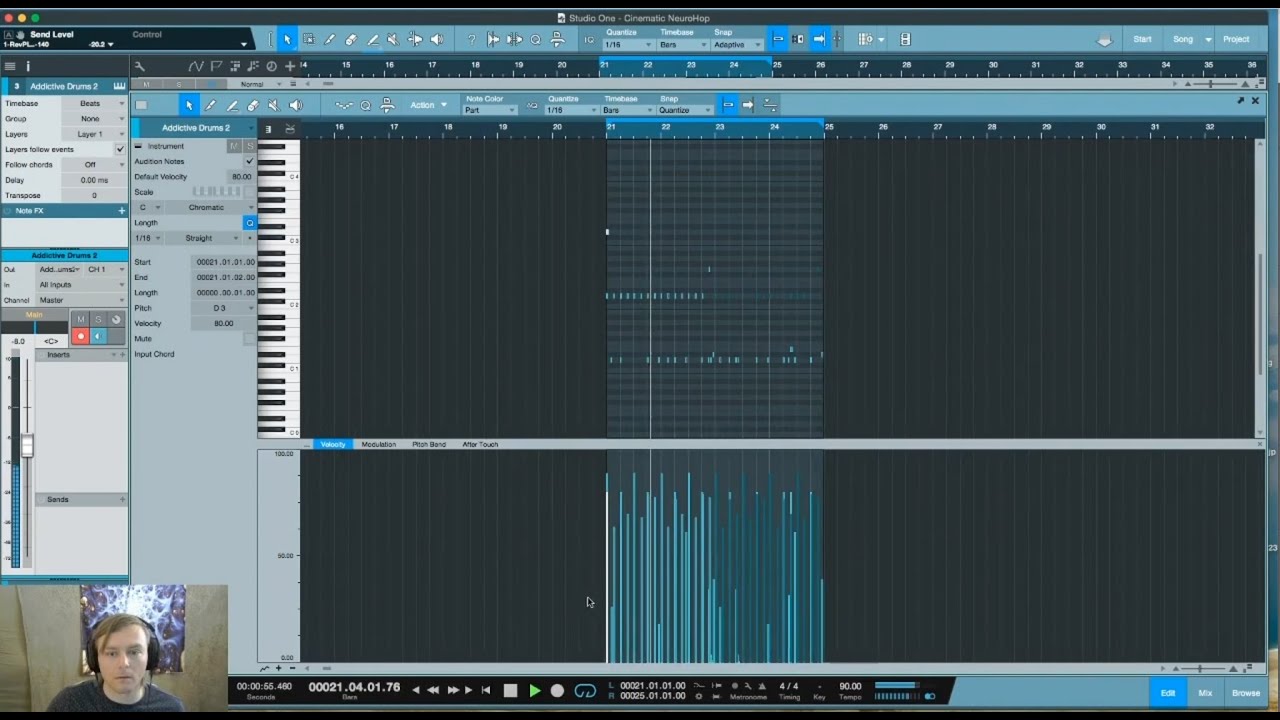Open the track list hamburger icon
This screenshot has height=720, width=1280.
coord(10,66)
